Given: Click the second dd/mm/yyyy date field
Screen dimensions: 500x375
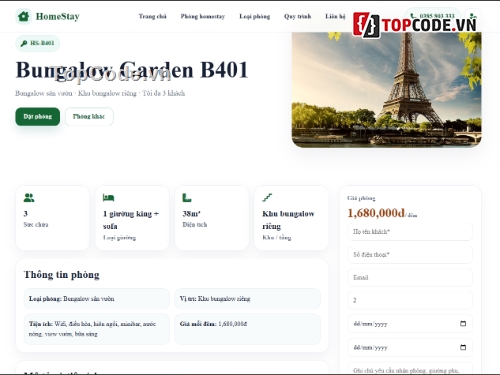Looking at the screenshot, I should (410, 348).
